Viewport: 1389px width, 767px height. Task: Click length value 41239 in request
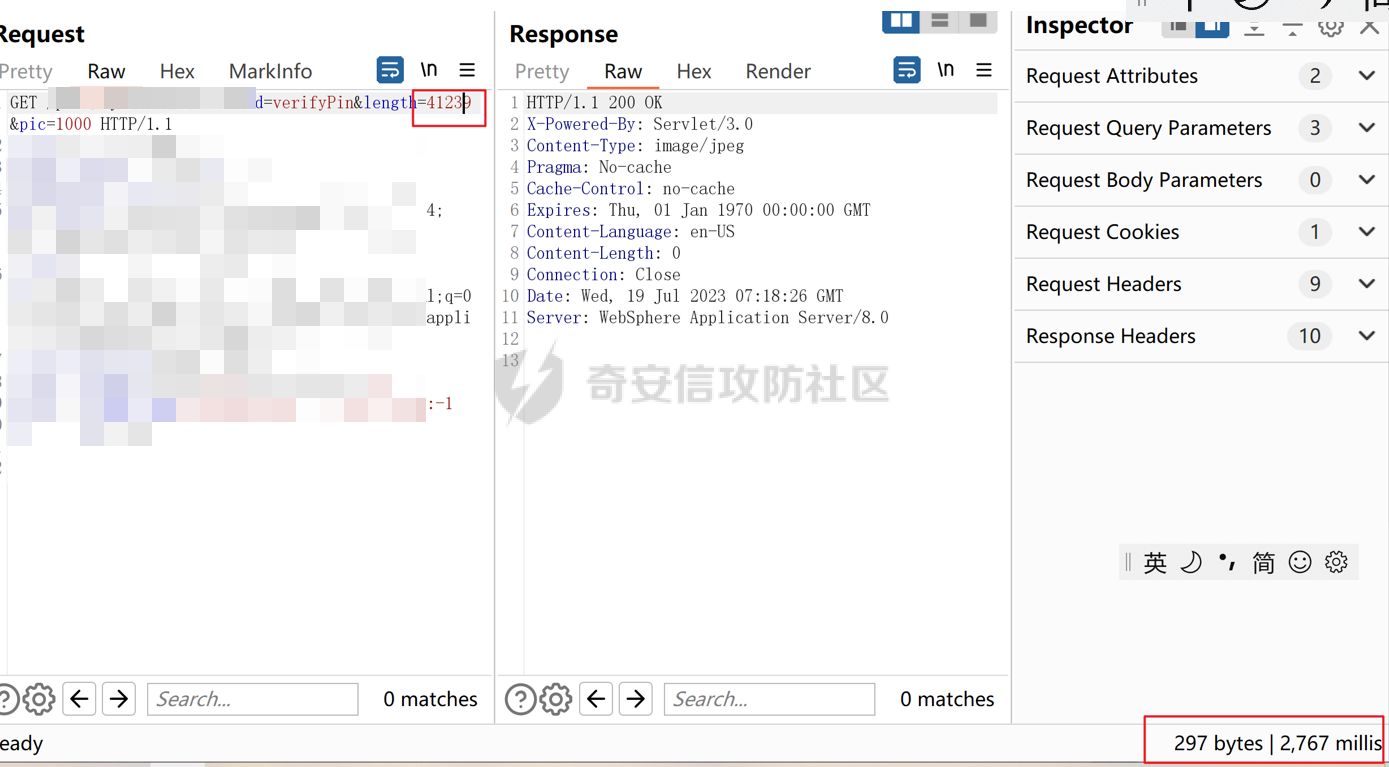click(x=449, y=102)
